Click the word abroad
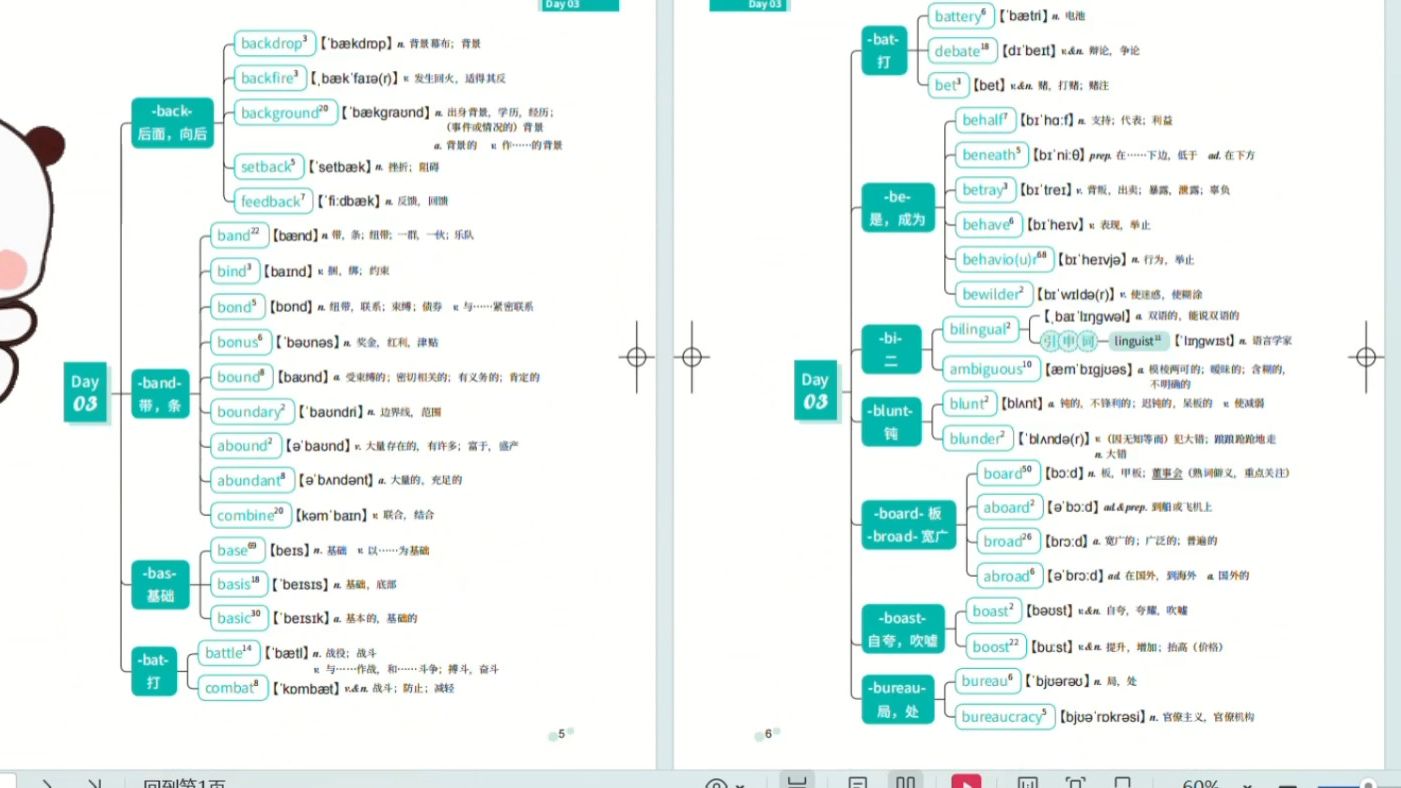The height and width of the screenshot is (788, 1401). pyautogui.click(x=1009, y=576)
